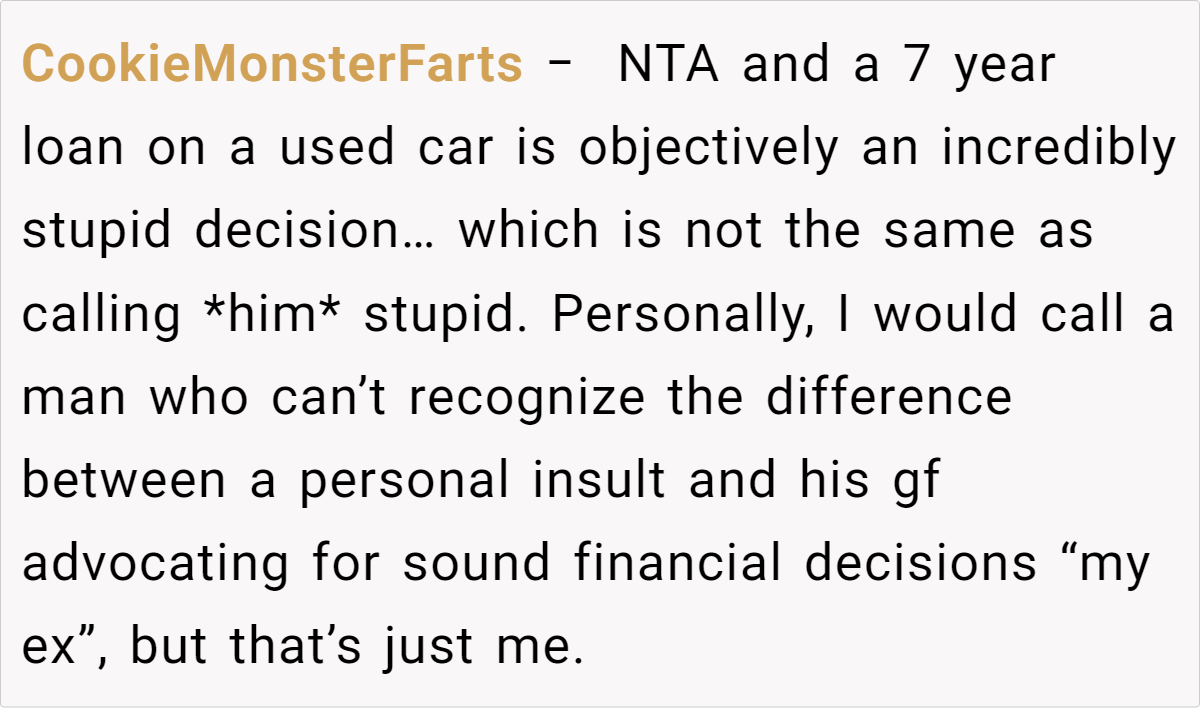Viewport: 1200px width, 708px height.
Task: Click the word 'advocating'
Action: click(x=154, y=564)
